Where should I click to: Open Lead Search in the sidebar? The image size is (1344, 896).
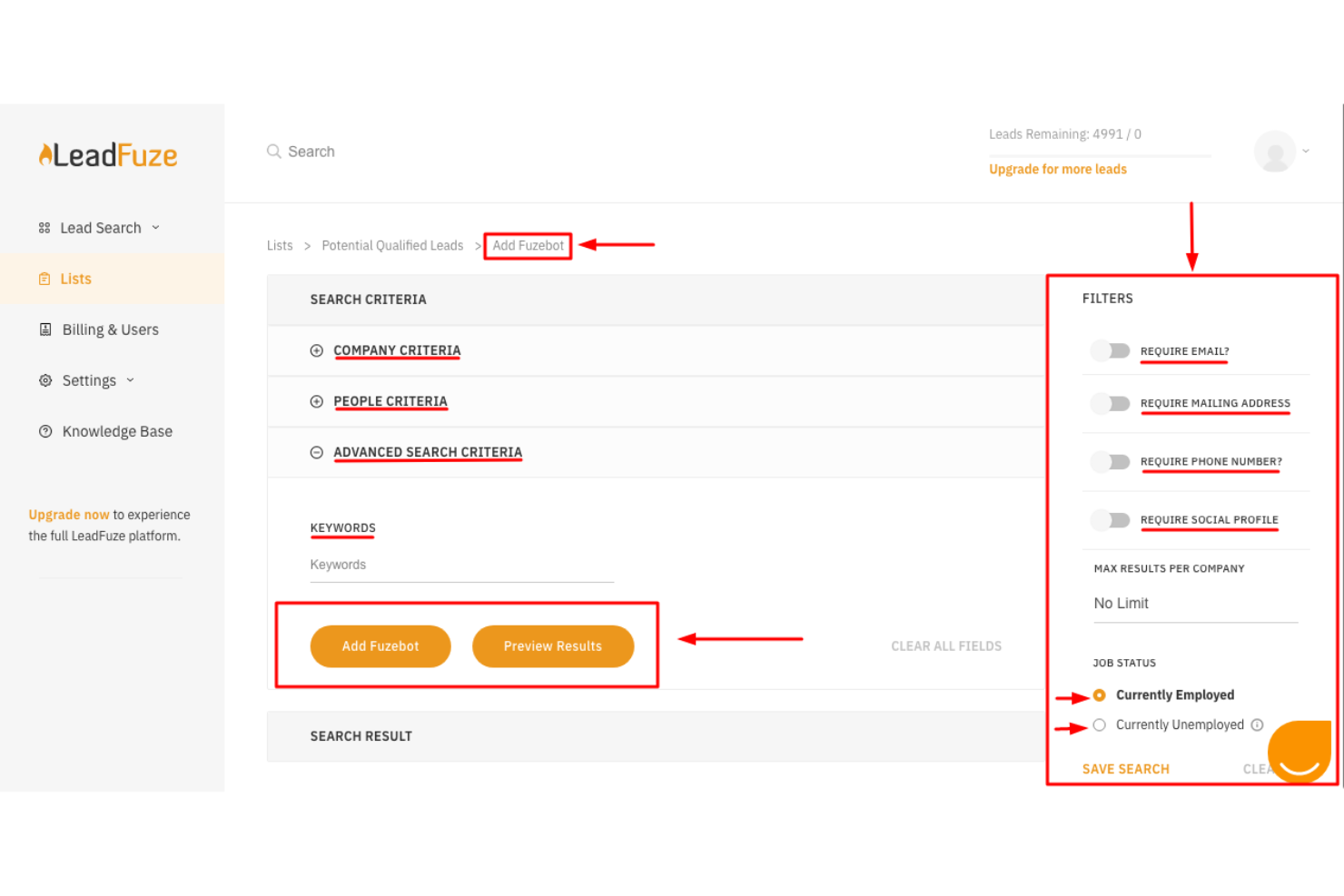point(101,228)
